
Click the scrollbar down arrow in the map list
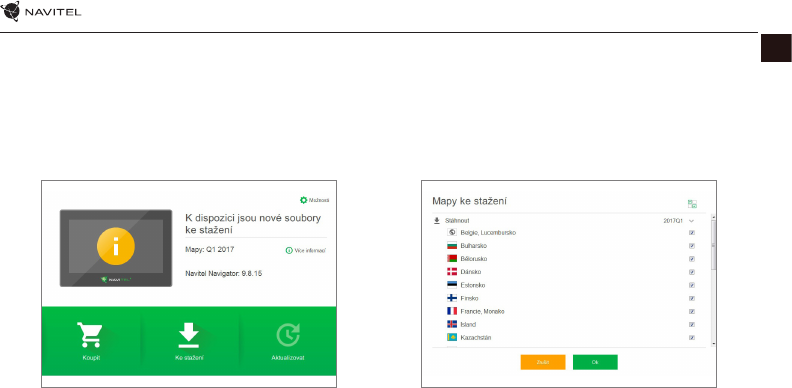[x=713, y=343]
